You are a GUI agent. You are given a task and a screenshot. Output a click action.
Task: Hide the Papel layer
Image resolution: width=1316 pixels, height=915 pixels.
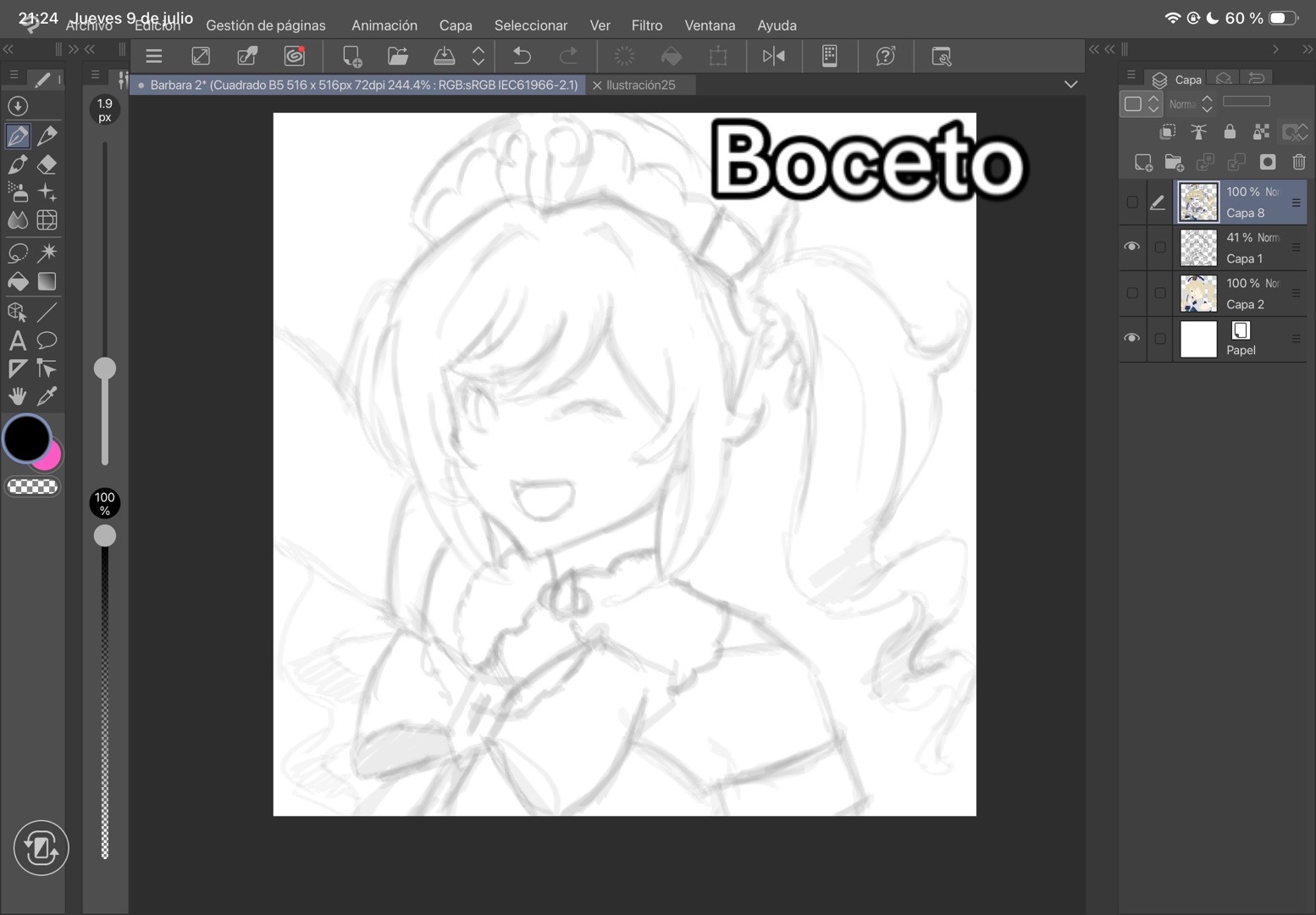[1132, 338]
